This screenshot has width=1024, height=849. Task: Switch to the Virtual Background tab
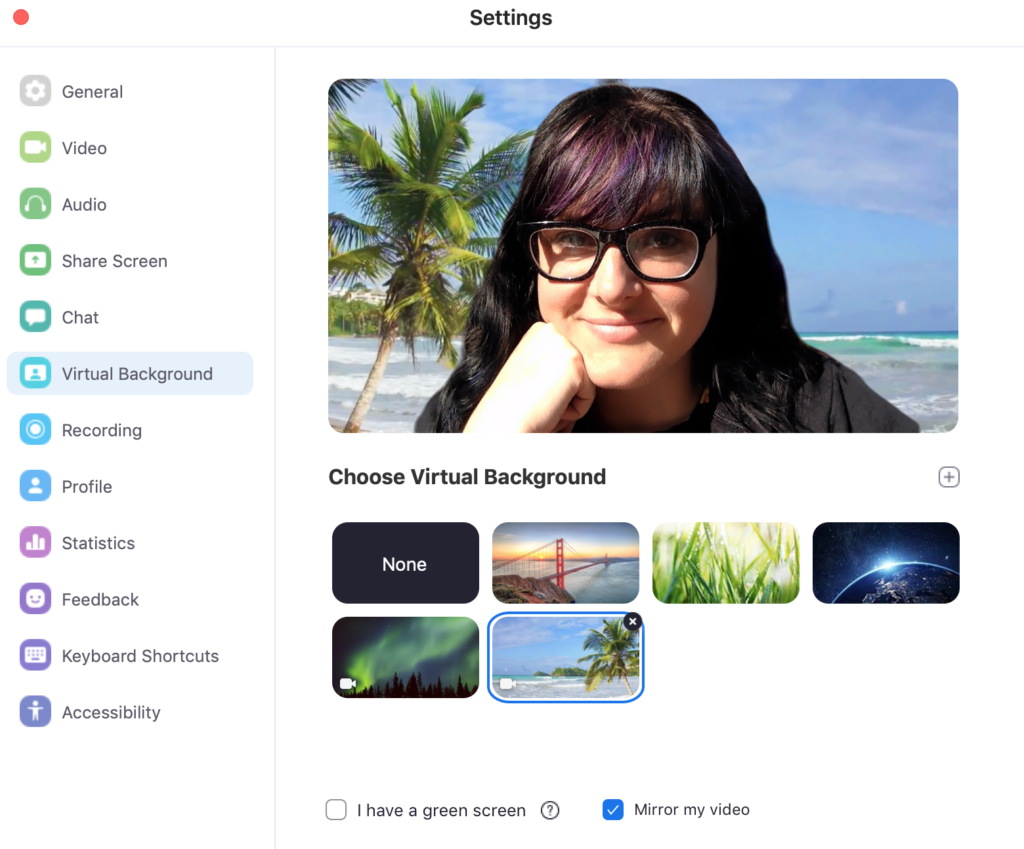(x=137, y=373)
